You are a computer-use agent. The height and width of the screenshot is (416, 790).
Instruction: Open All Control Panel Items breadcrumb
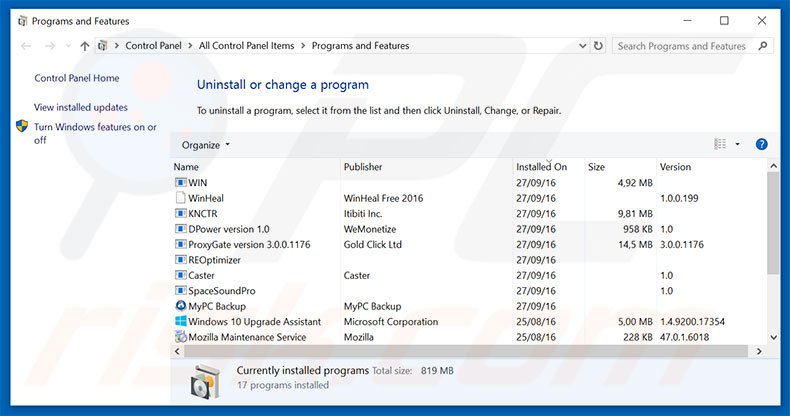pos(246,46)
